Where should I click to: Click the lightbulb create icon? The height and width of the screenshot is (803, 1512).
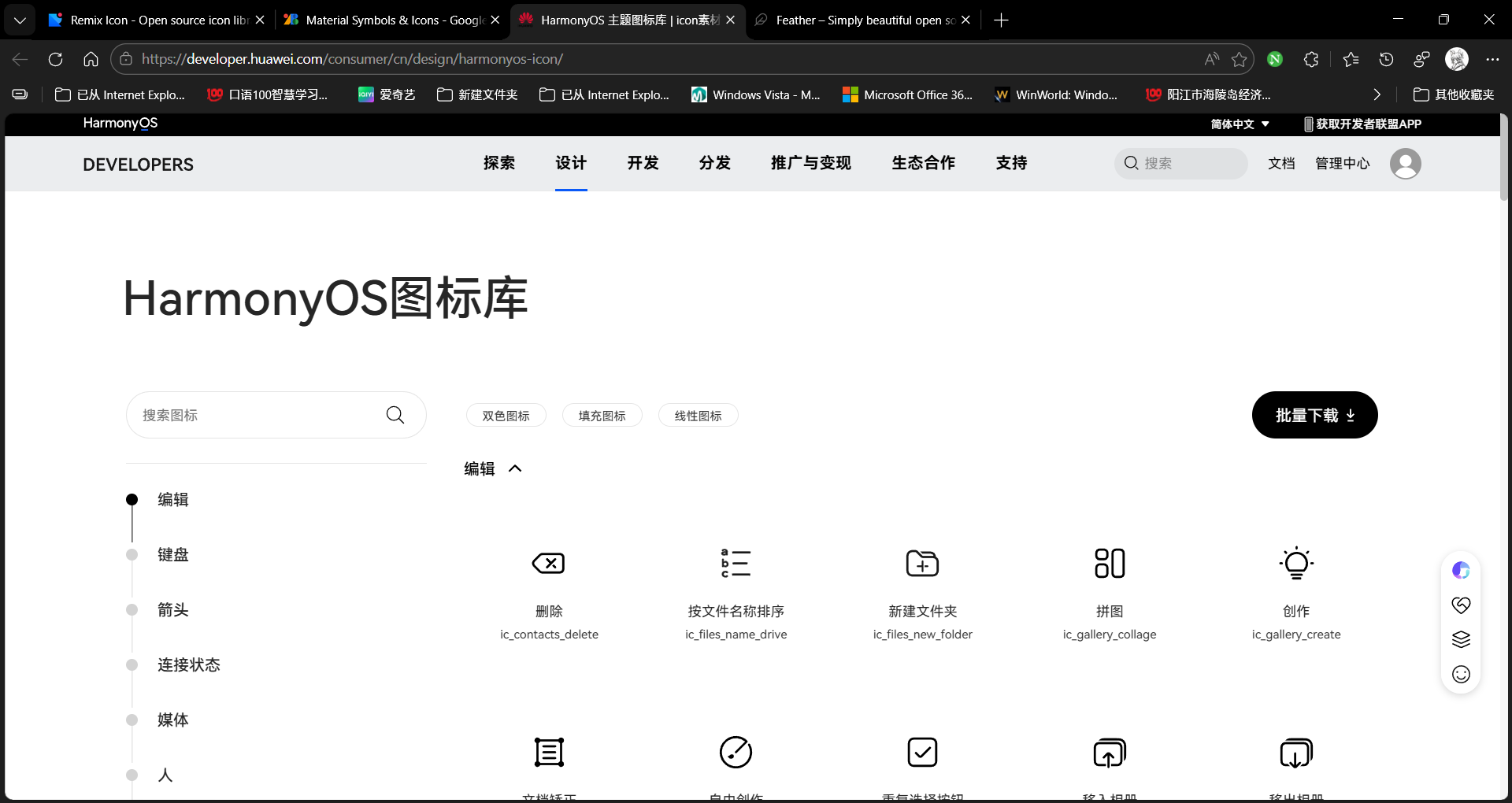(x=1295, y=564)
